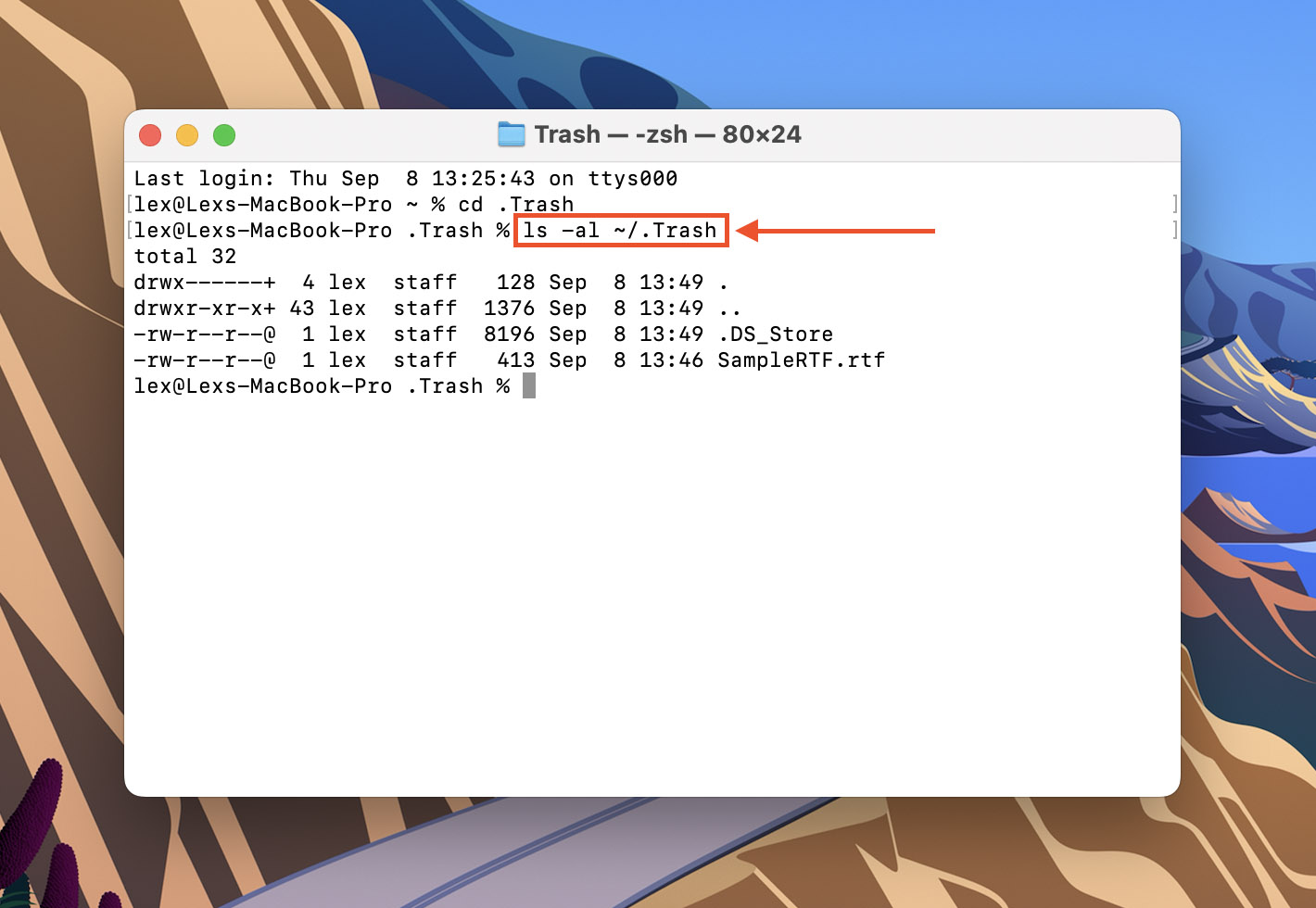Screen dimensions: 1316x908
Task: Click the 'total 32' output line
Action: (x=185, y=256)
